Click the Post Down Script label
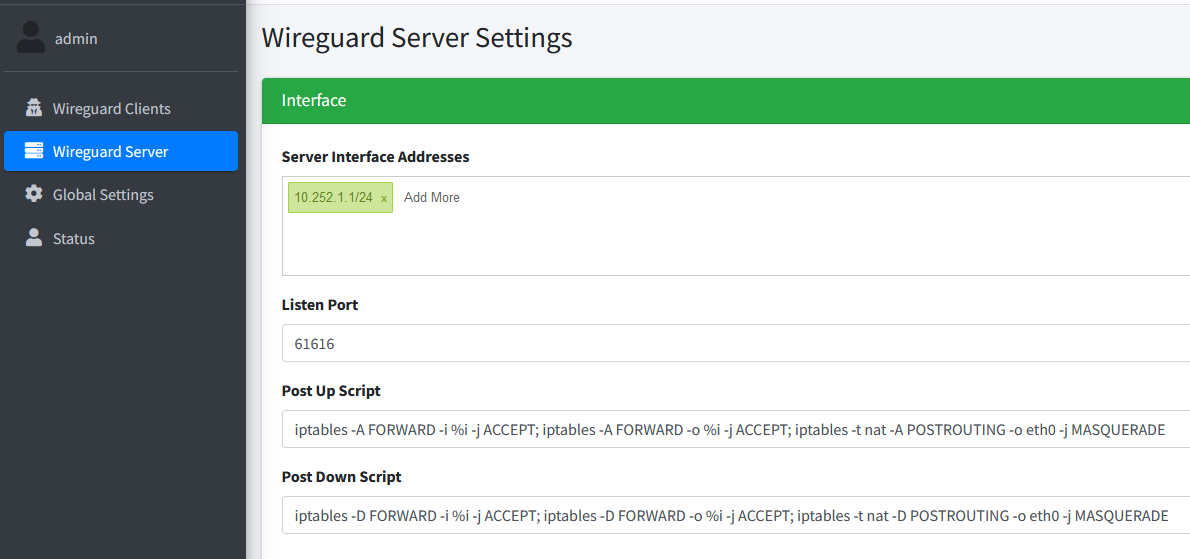The image size is (1190, 559). tap(342, 477)
